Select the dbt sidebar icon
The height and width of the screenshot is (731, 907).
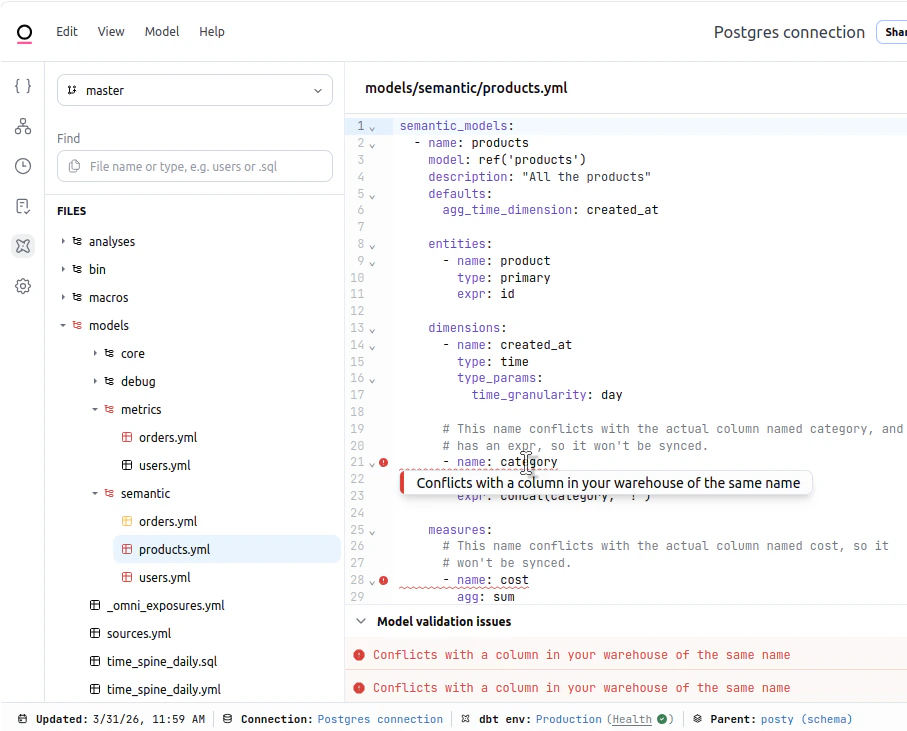(x=23, y=246)
